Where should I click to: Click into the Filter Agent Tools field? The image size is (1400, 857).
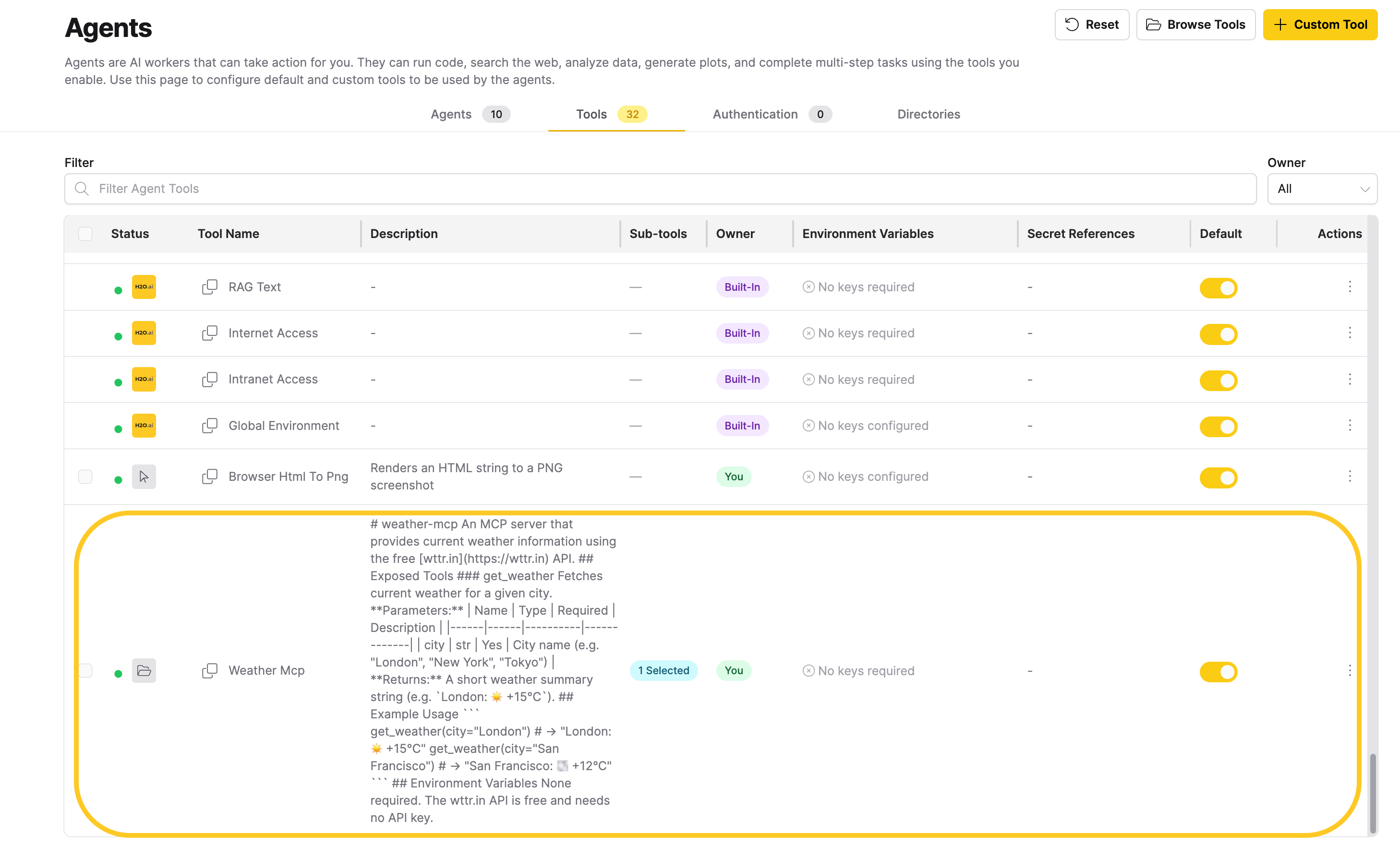[660, 189]
